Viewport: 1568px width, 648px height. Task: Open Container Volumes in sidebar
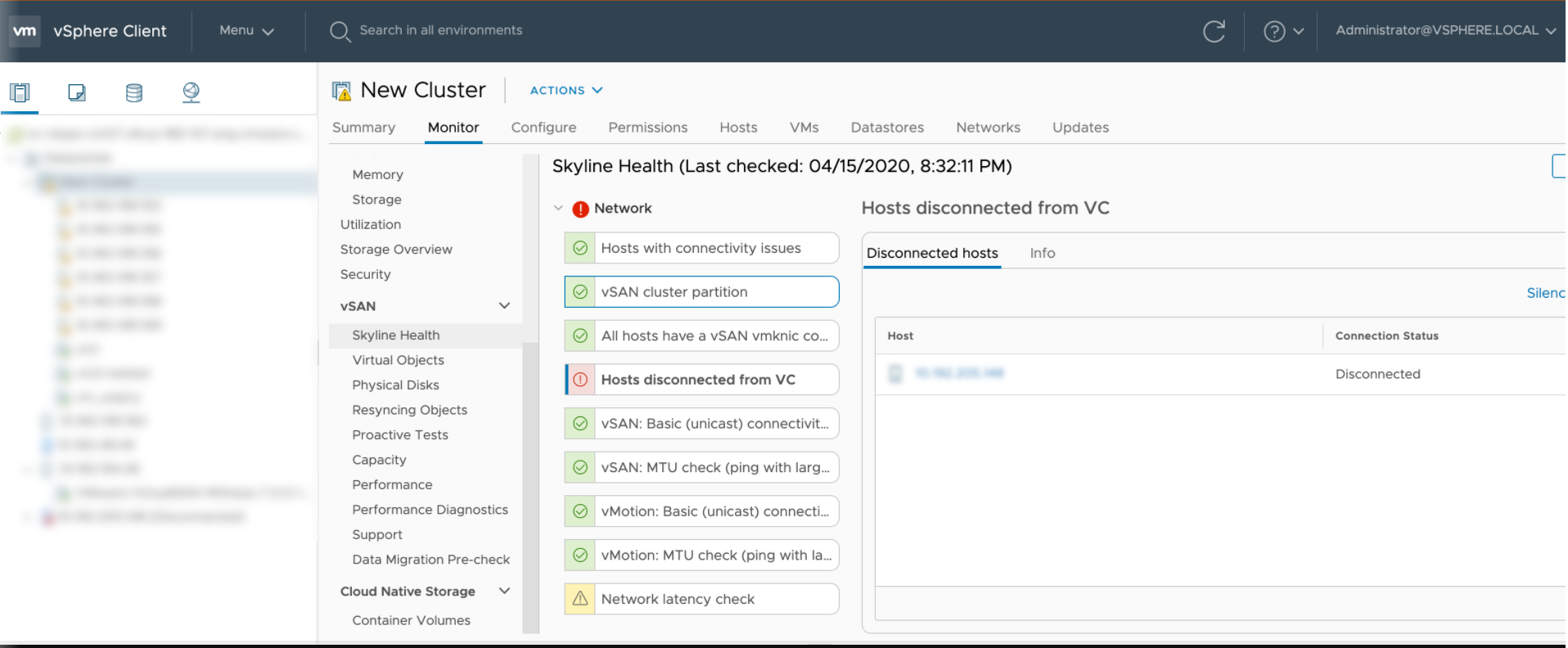[411, 620]
